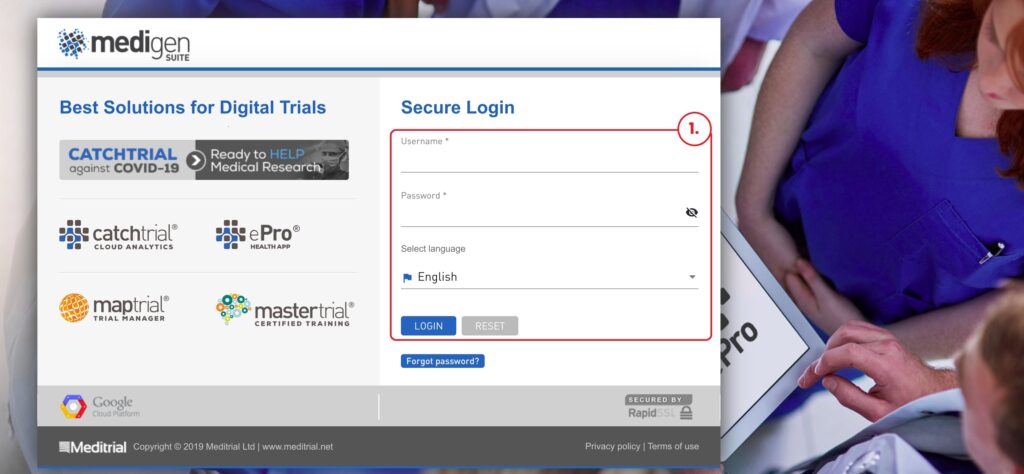Click the language dropdown arrow
1024x474 pixels.
coord(692,277)
